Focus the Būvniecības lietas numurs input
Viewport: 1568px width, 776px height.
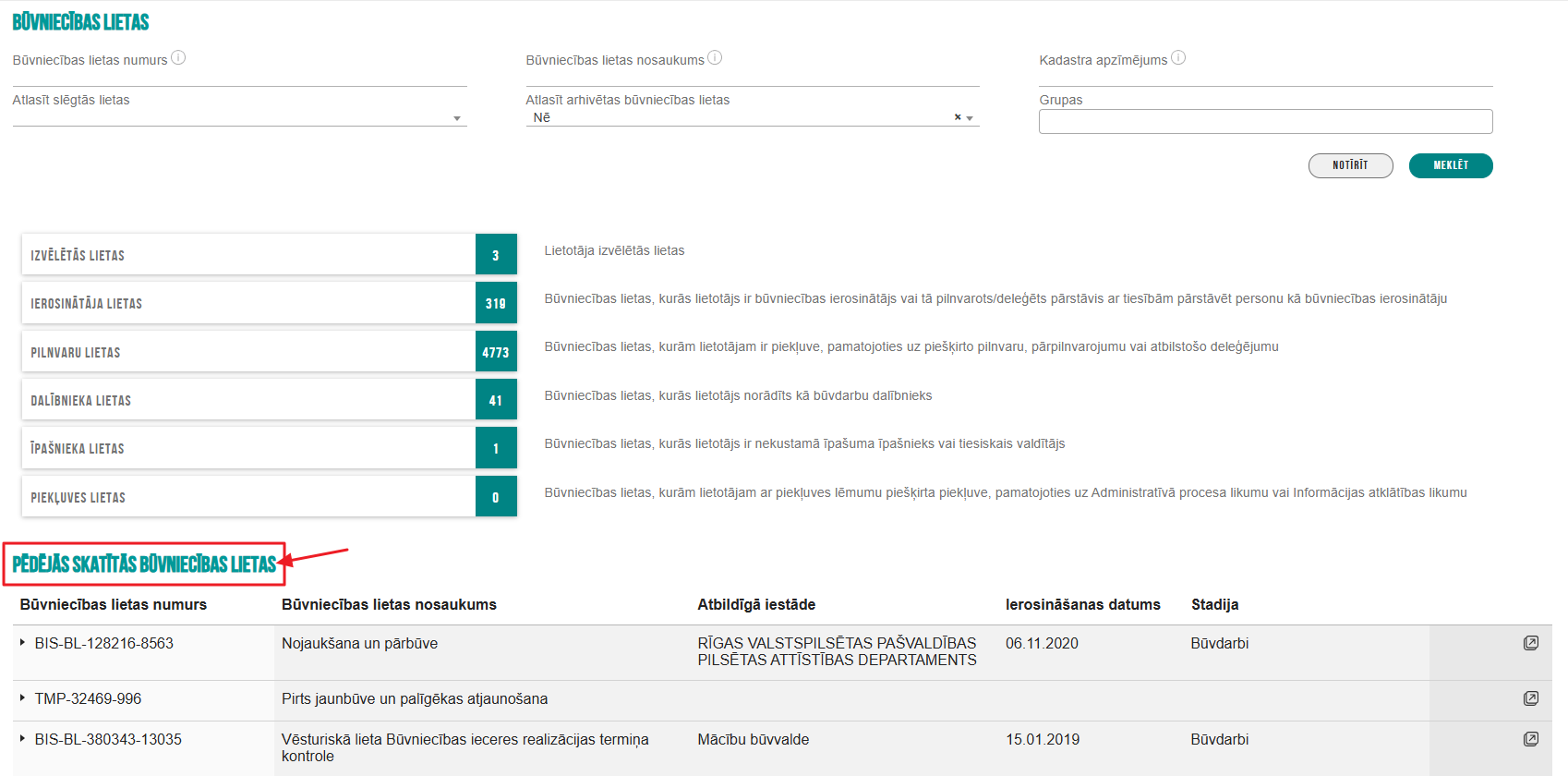point(239,78)
